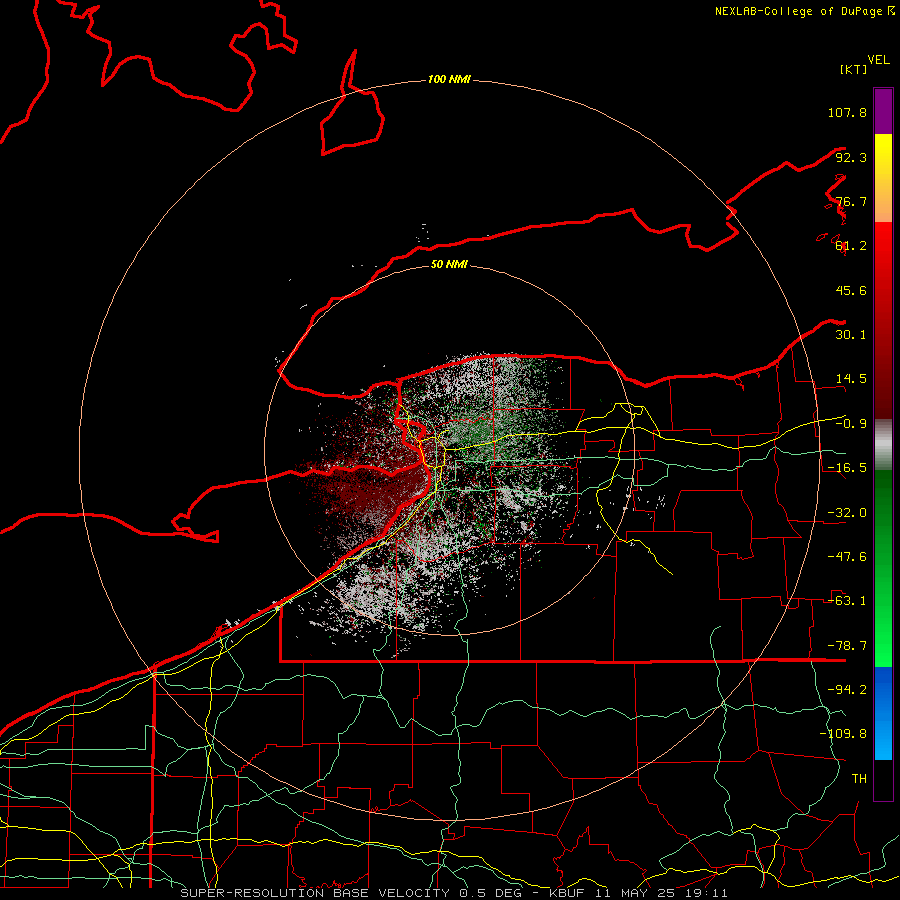The image size is (900, 900).
Task: Click the blue segment of velocity color bar
Action: coord(883,713)
